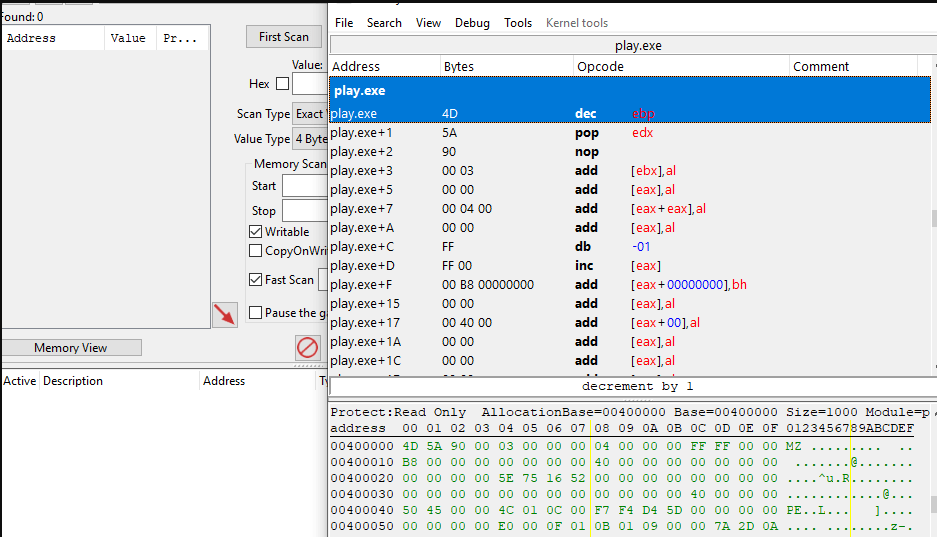937x537 pixels.
Task: Open the View menu
Action: coord(428,23)
